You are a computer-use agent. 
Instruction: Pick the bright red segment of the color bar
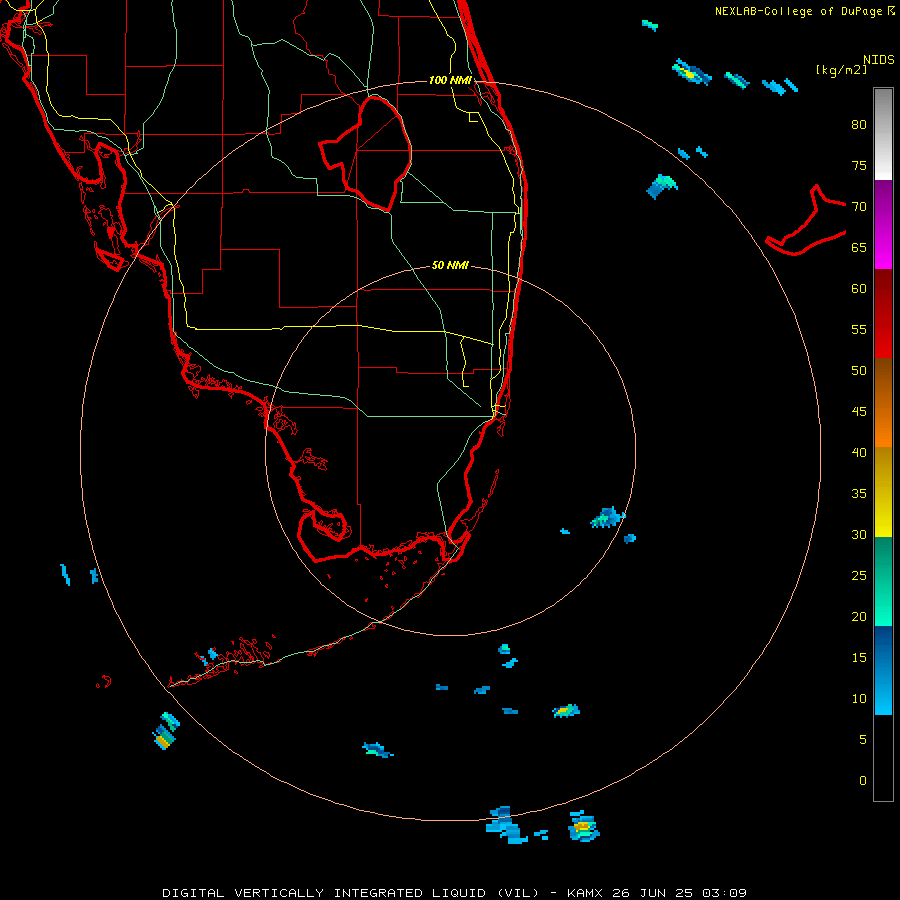883,337
